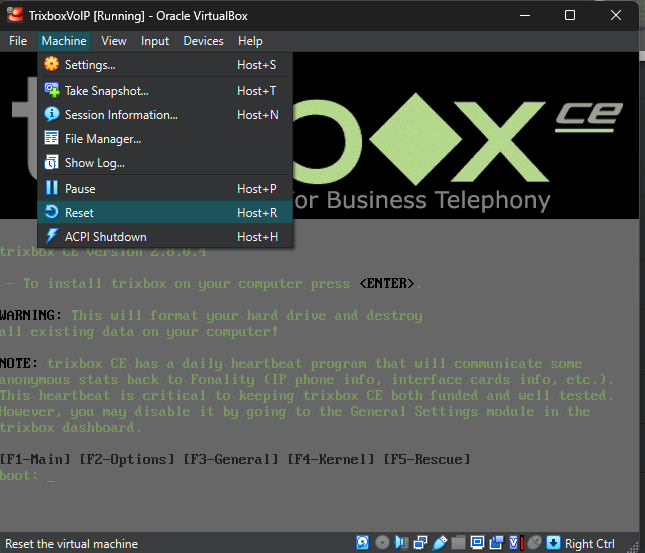Click the File Manager list icon

pos(52,138)
